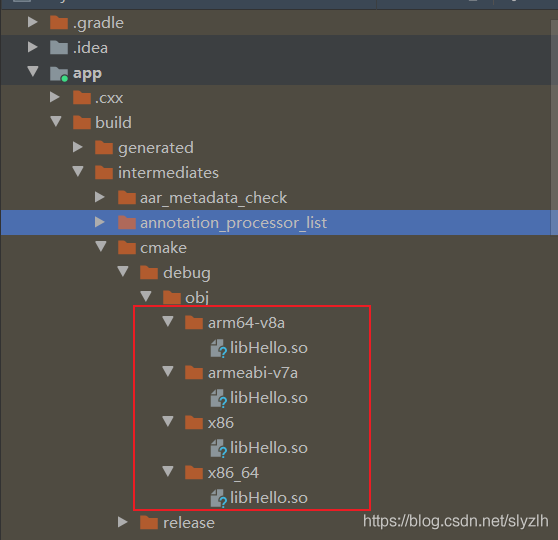Select the x86_64 folder name
558x540 pixels.
click(233, 473)
